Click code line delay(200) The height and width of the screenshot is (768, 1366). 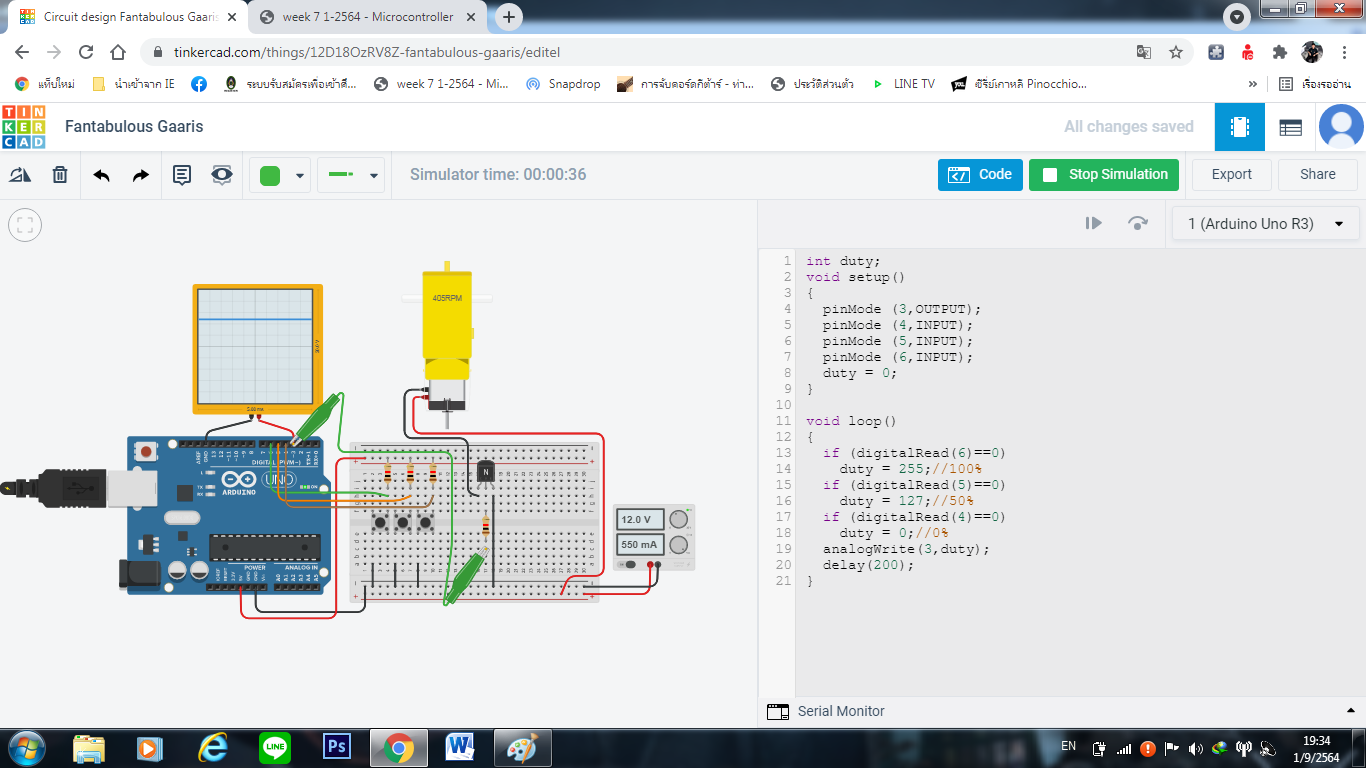pyautogui.click(x=869, y=565)
